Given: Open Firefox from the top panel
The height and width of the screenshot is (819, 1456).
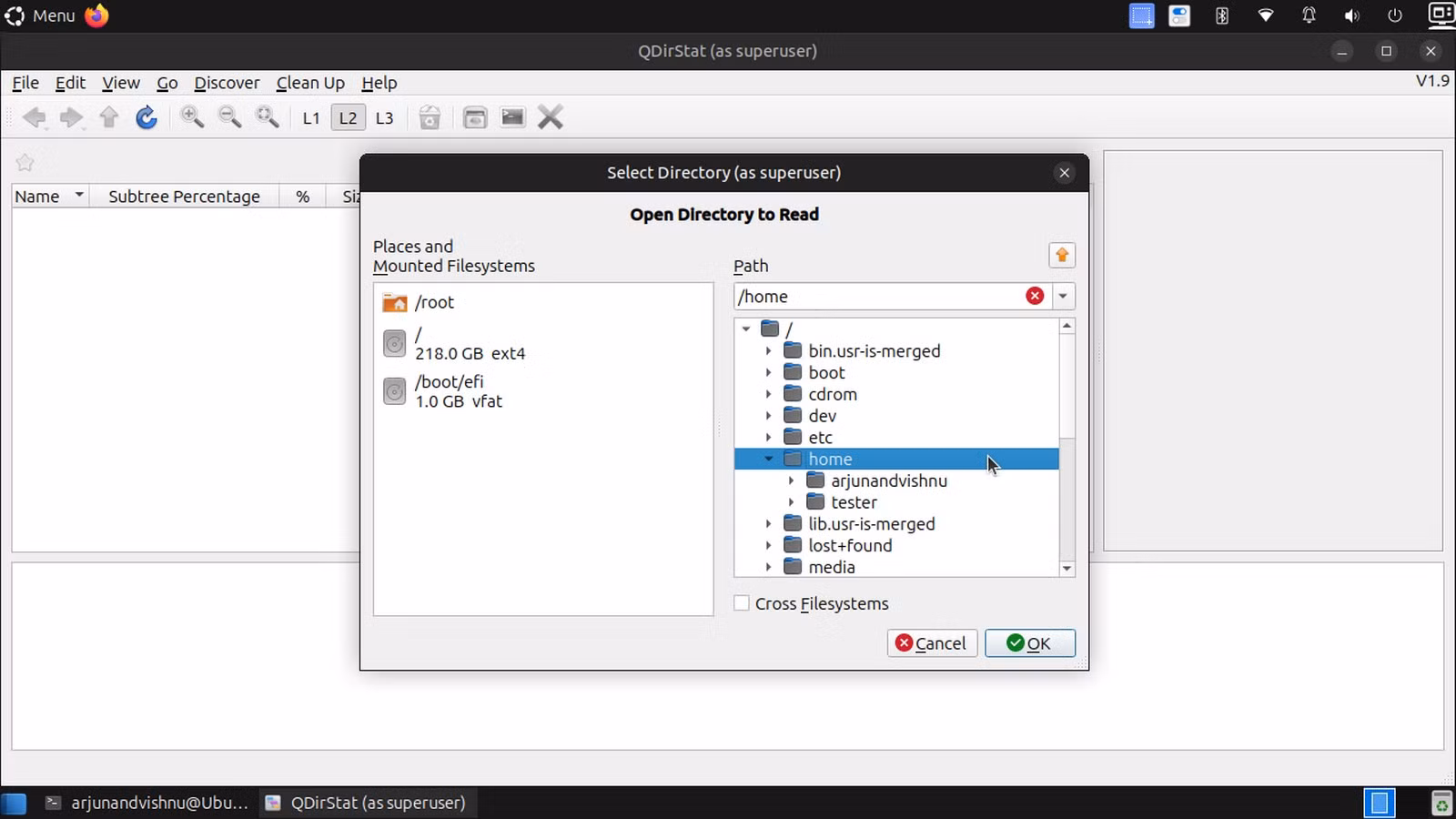Looking at the screenshot, I should coord(96,15).
